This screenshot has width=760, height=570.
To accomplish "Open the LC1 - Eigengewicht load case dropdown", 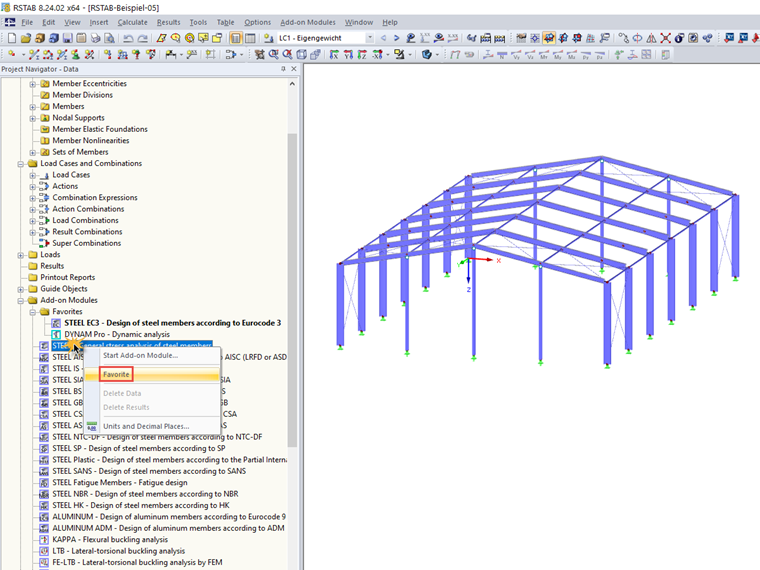I will (x=370, y=38).
